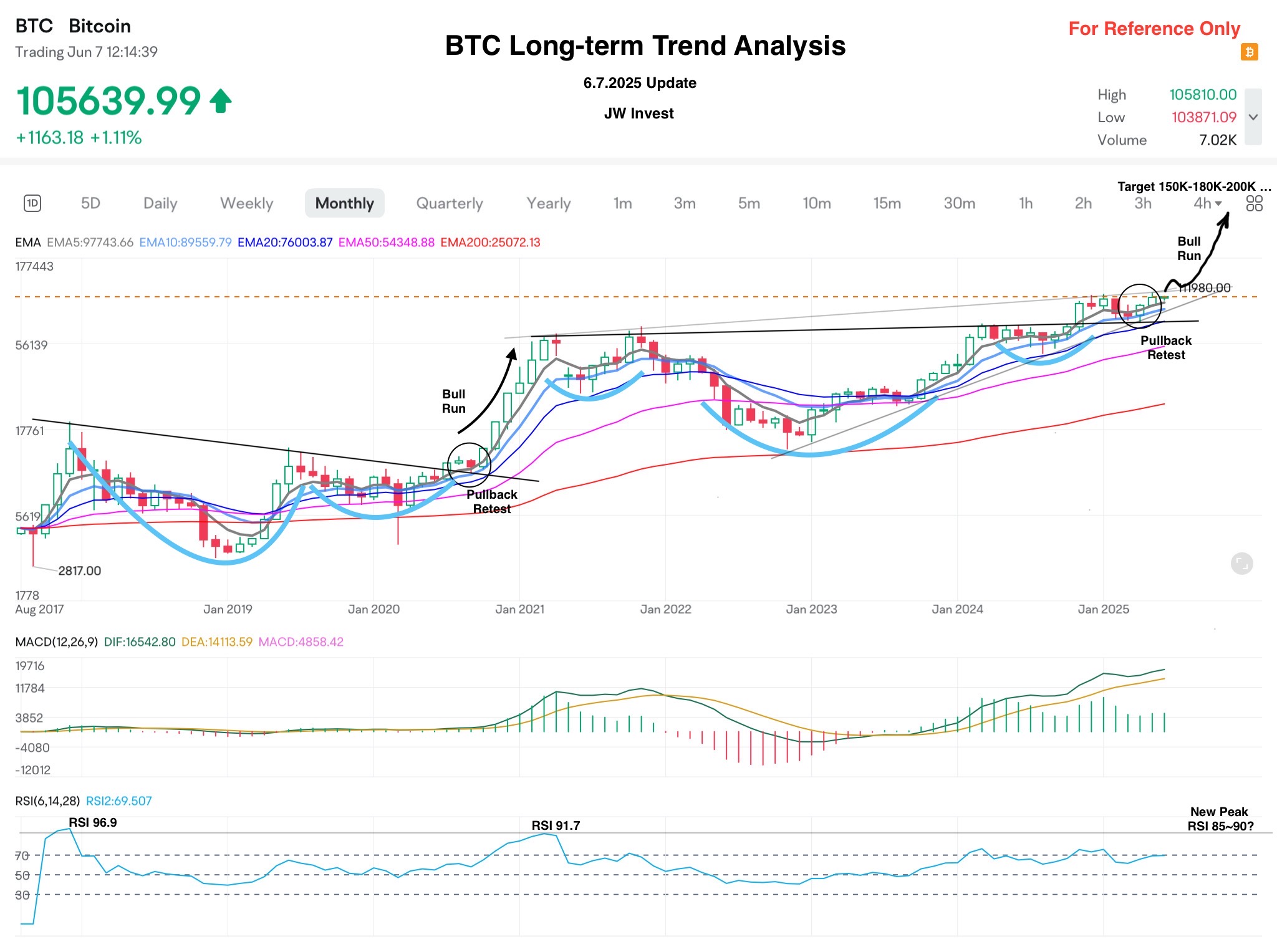Screen dimensions: 1277x952
Task: Expand the High/Low/Volume stats chevron
Action: [x=1253, y=117]
